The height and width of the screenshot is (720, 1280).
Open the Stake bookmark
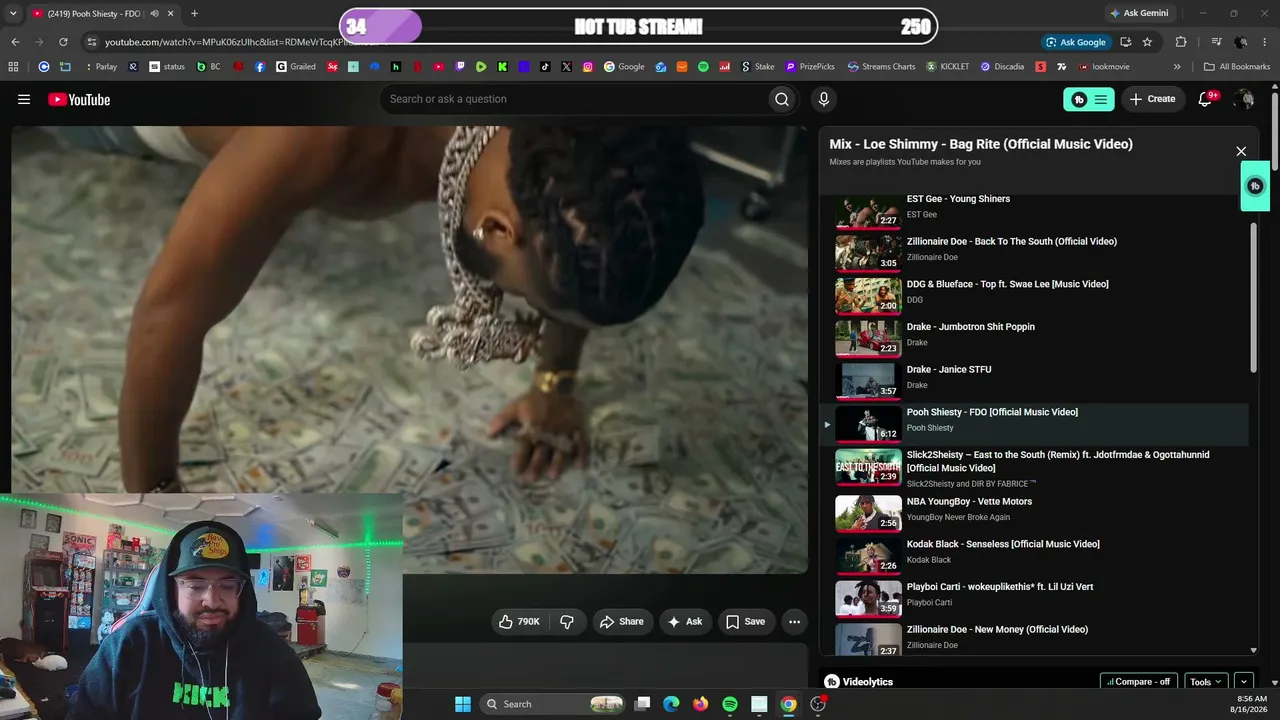point(758,67)
